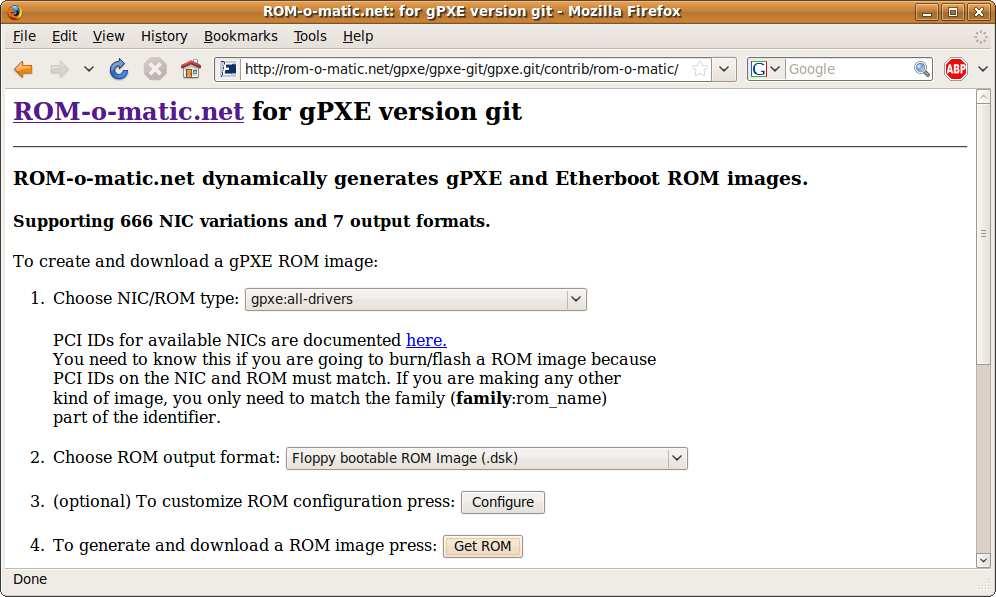The width and height of the screenshot is (996, 597).
Task: Click the Google search input field
Action: click(849, 69)
